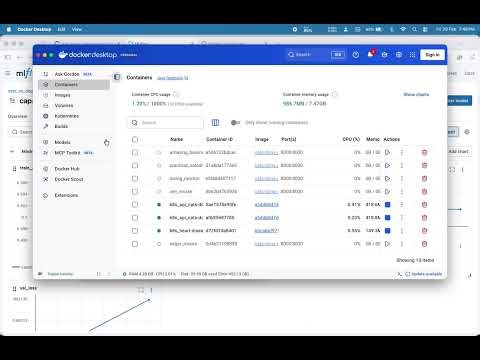Toggle Only show running containers
The image size is (480, 360).
[x=235, y=123]
